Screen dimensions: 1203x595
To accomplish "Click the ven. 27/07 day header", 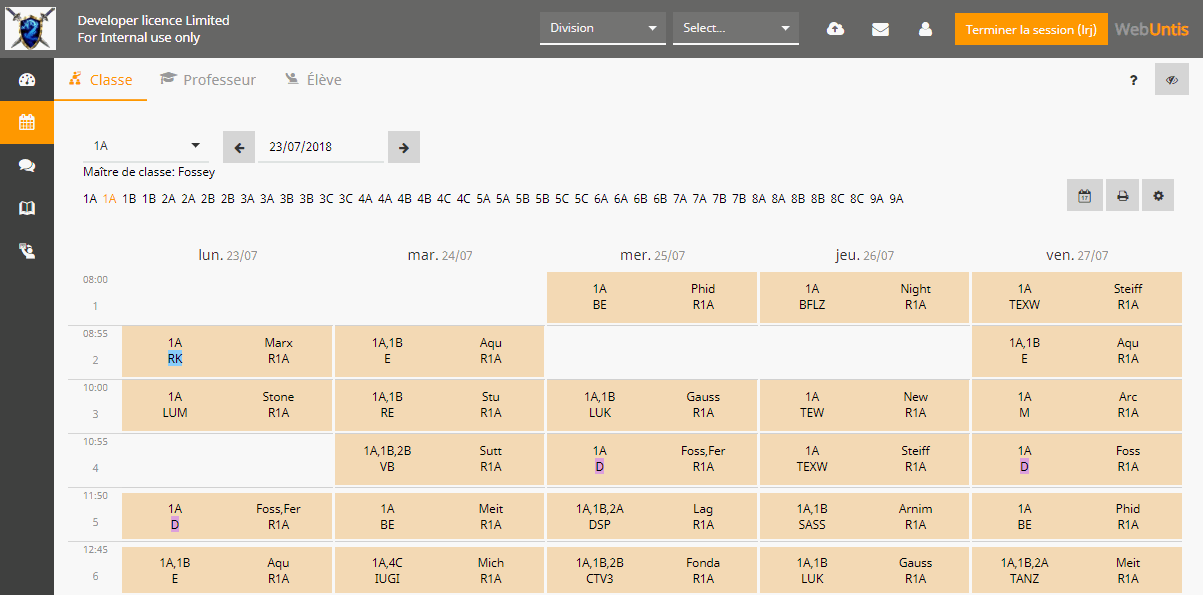I will (1077, 255).
